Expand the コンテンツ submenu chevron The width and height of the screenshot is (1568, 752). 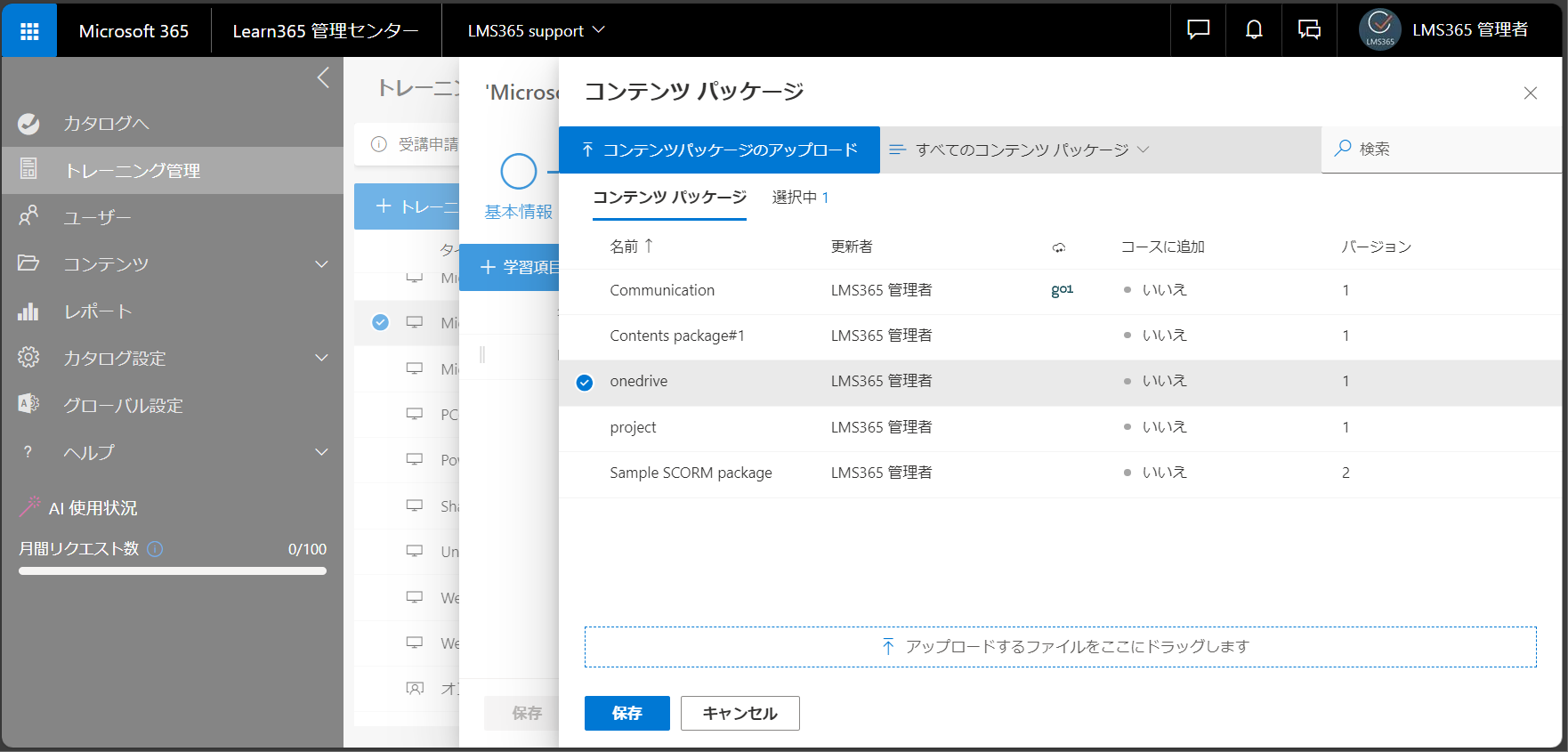coord(322,263)
